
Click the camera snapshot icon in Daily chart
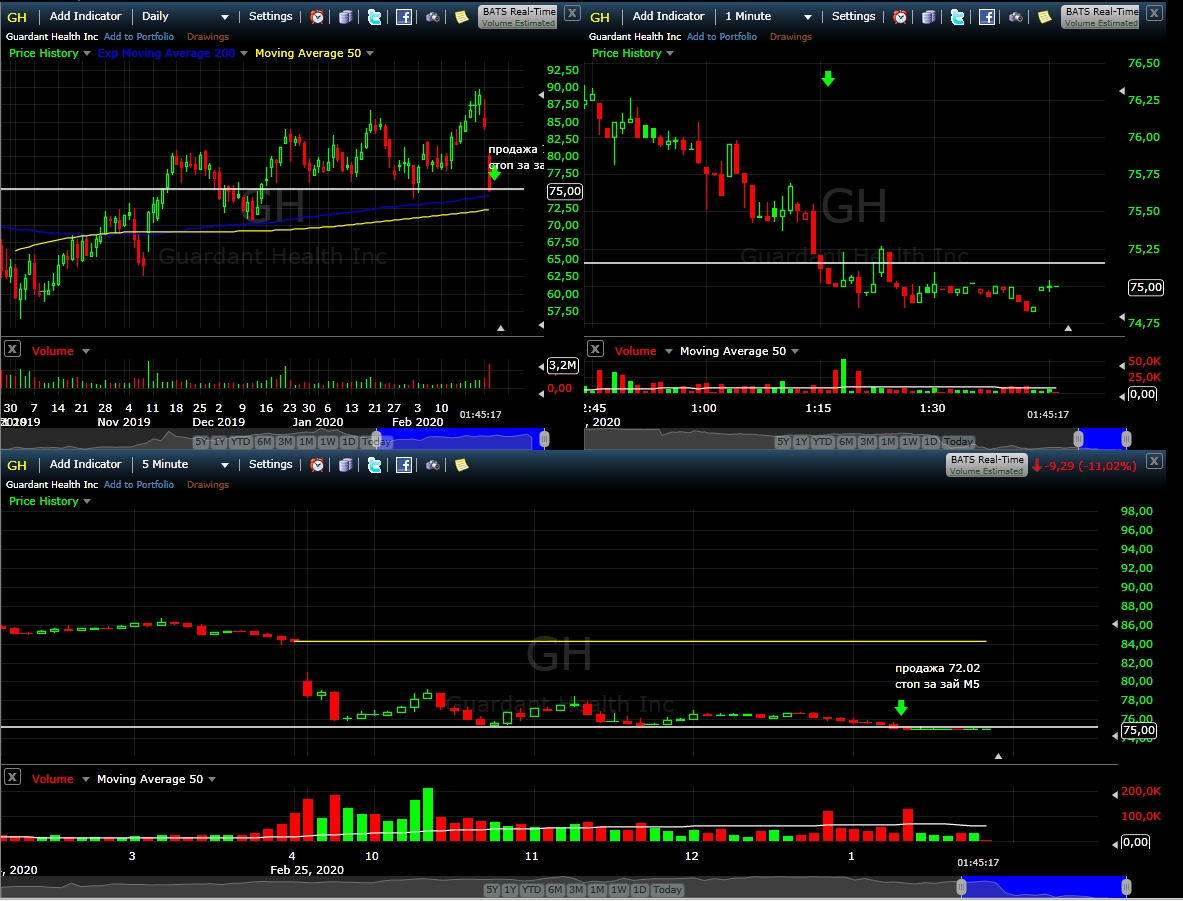click(x=432, y=17)
